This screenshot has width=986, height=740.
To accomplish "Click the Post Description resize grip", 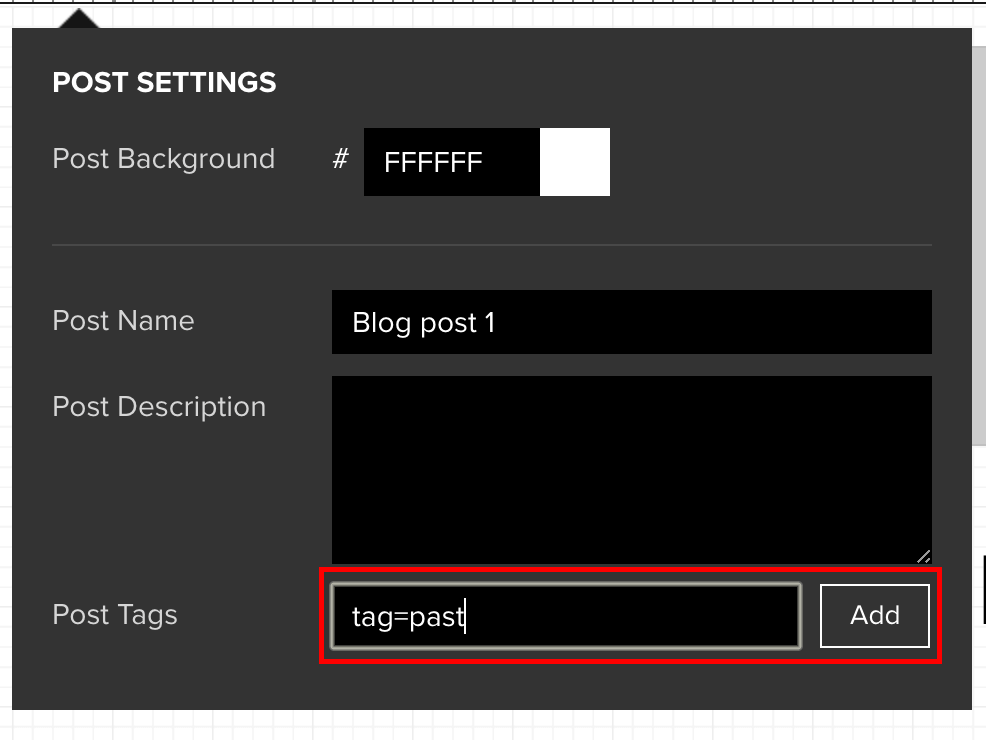I will [x=923, y=556].
